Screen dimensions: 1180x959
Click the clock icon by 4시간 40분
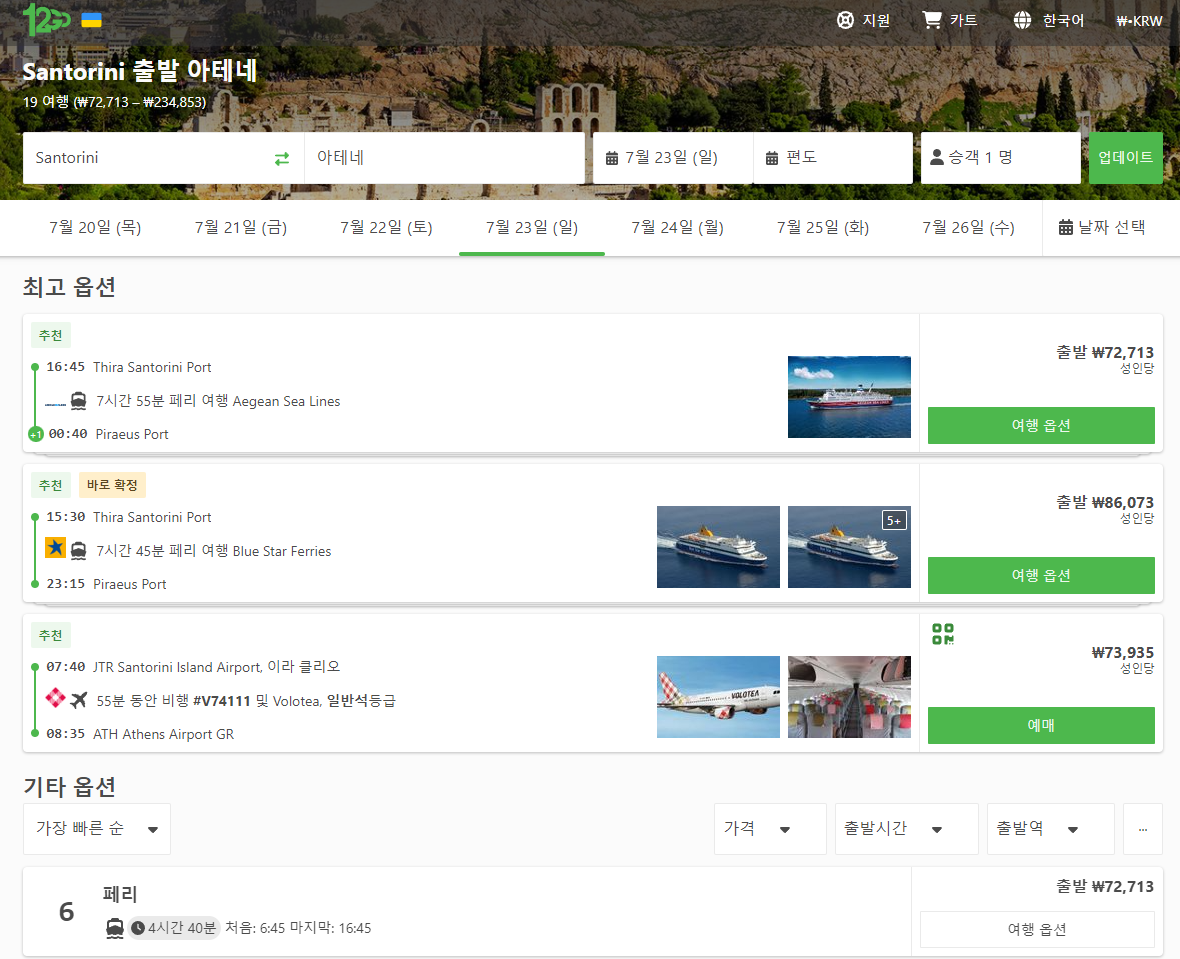(x=138, y=928)
